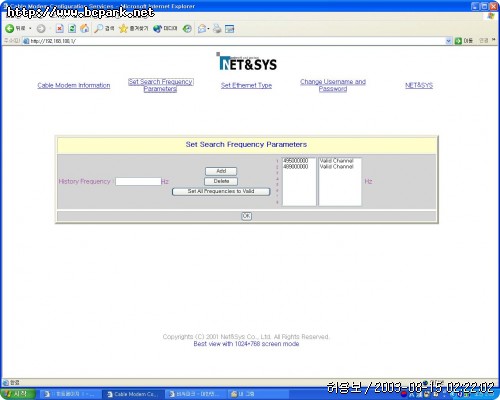Open the Set Ethernet Type link
This screenshot has width=500, height=400.
(246, 85)
